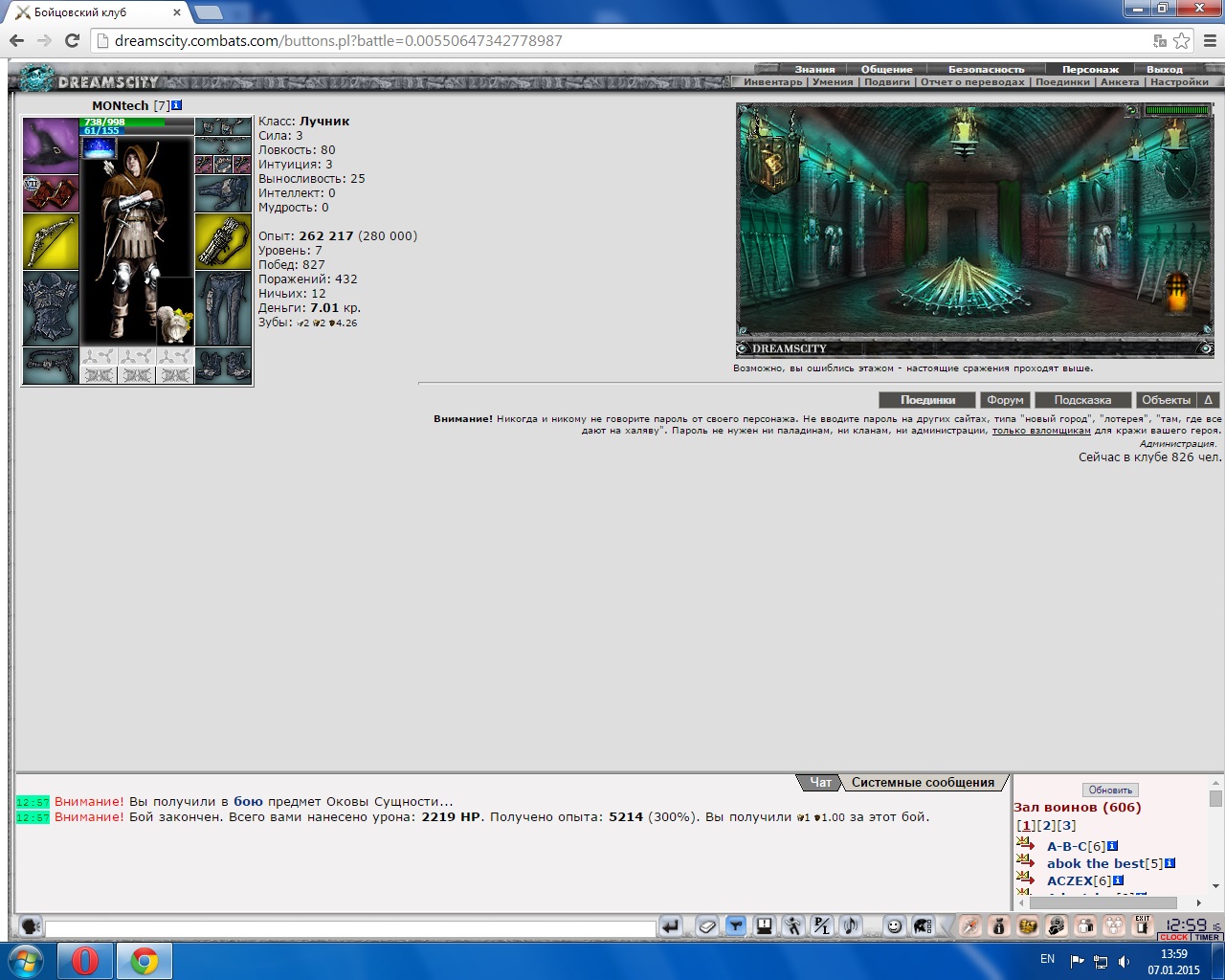Go to player list page 3
This screenshot has width=1225, height=980.
1066,825
